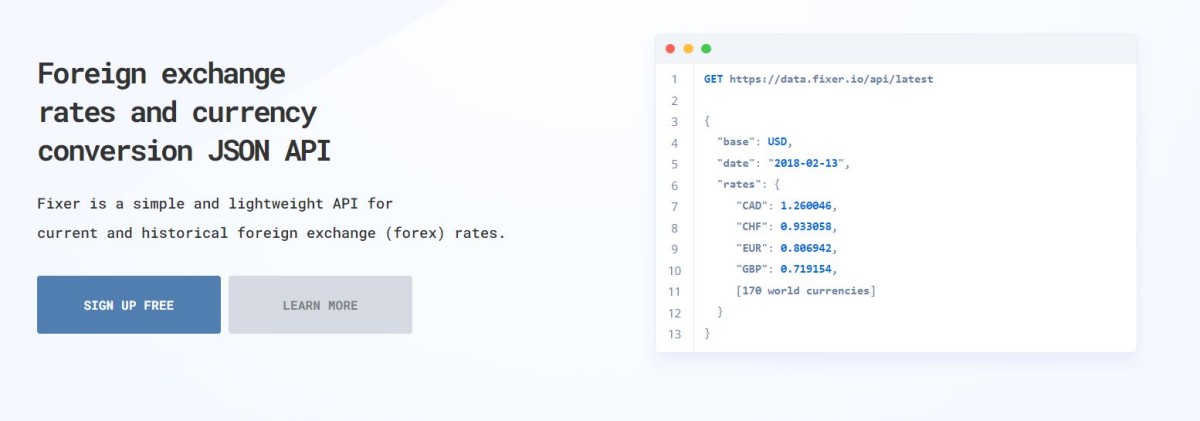Click the CAD rate 1.260046
1200x421 pixels.
tap(805, 206)
